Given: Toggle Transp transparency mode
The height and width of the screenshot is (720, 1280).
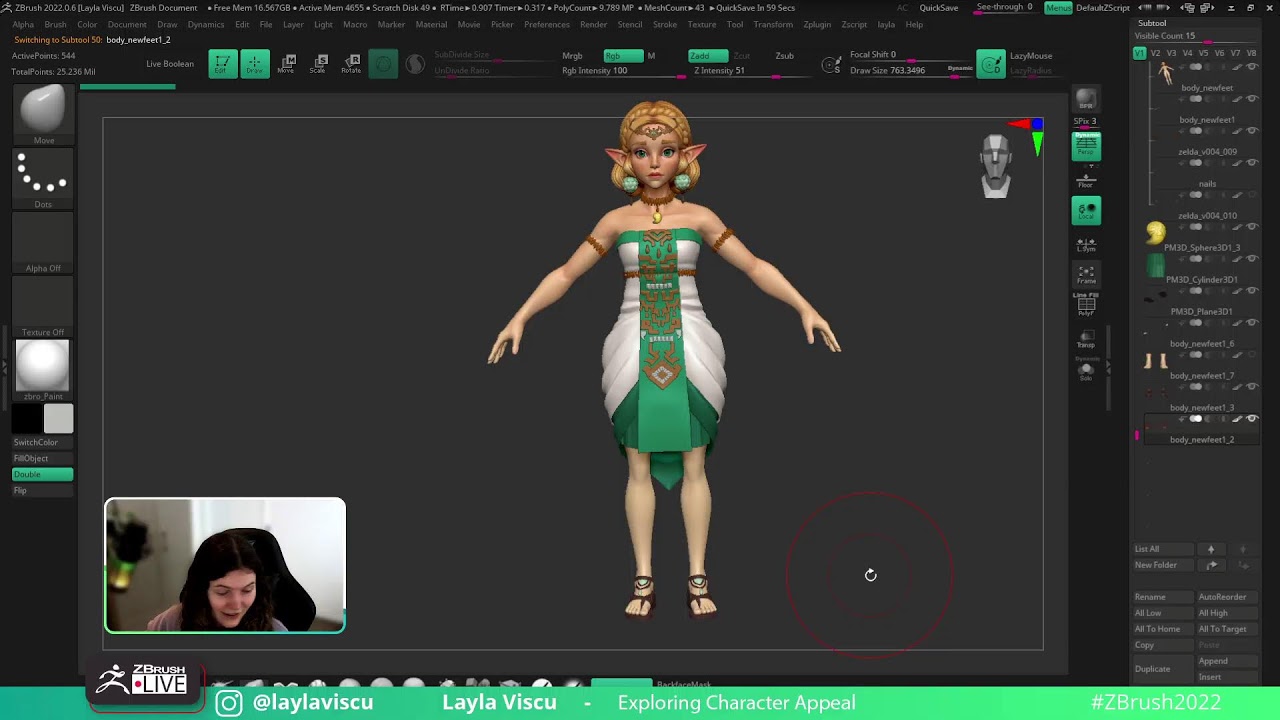Looking at the screenshot, I should click(1086, 338).
